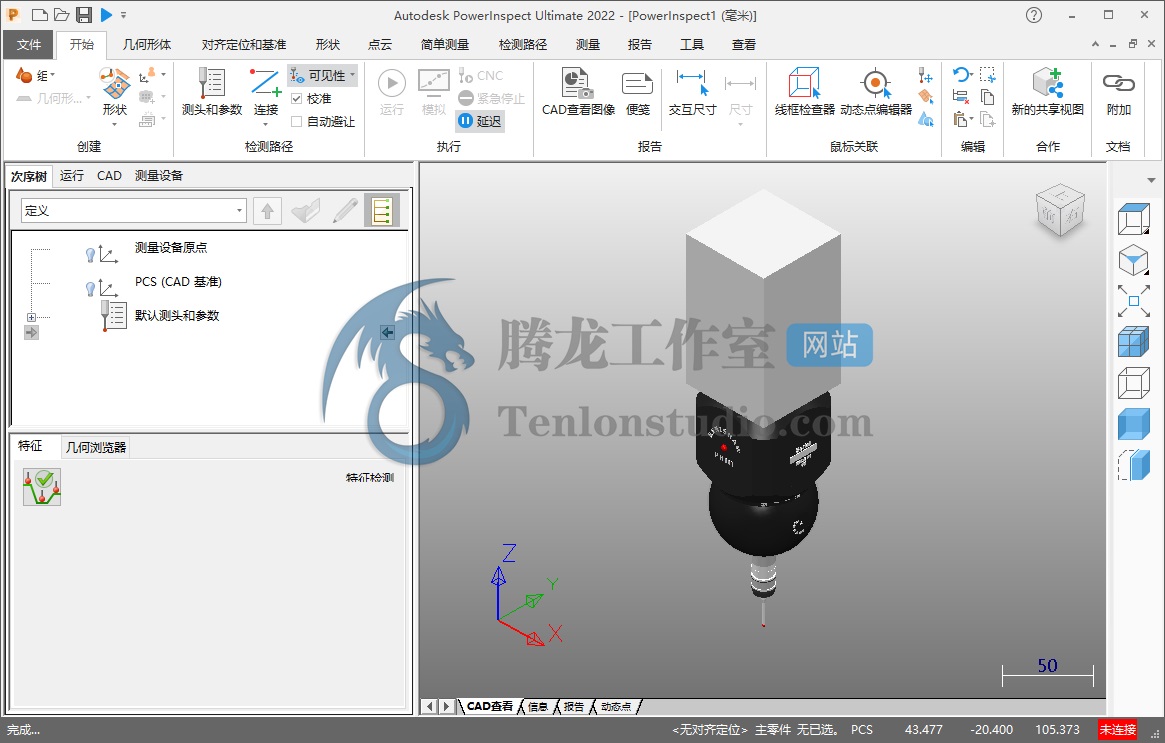Toggle the 延迟 pause button
The image size is (1165, 743).
click(x=480, y=121)
